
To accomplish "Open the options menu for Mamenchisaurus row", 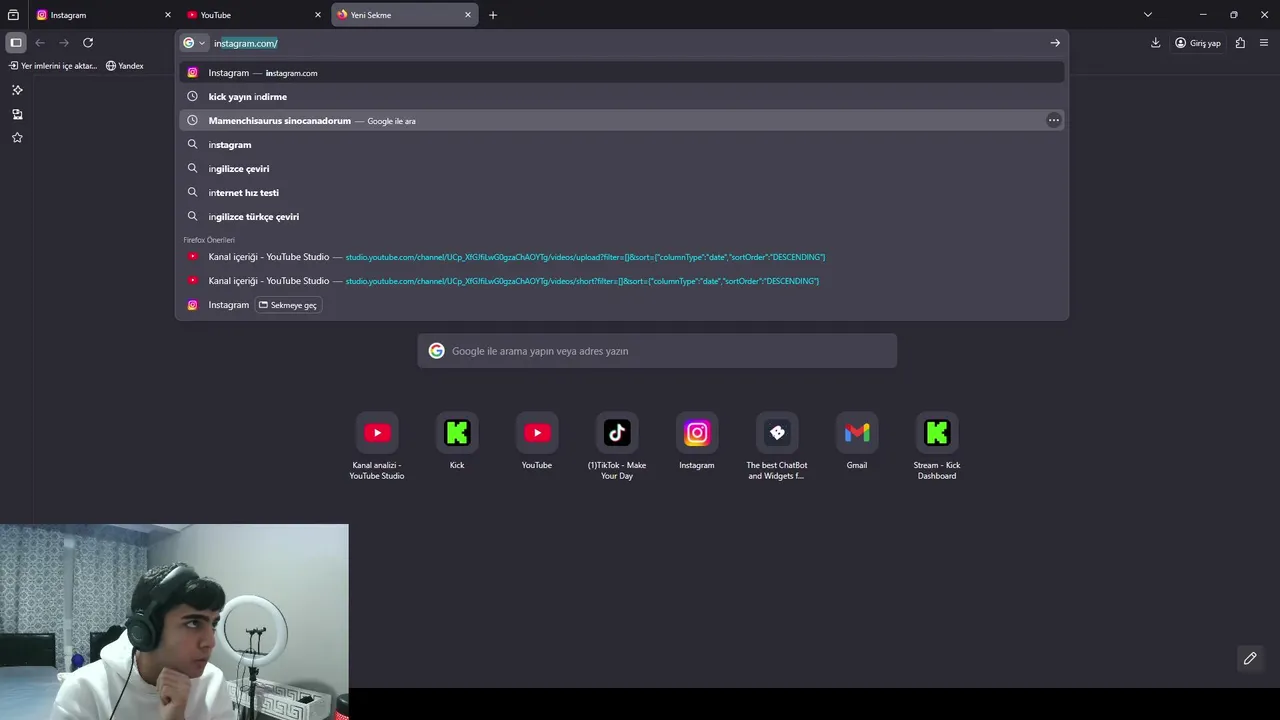I will tap(1053, 121).
